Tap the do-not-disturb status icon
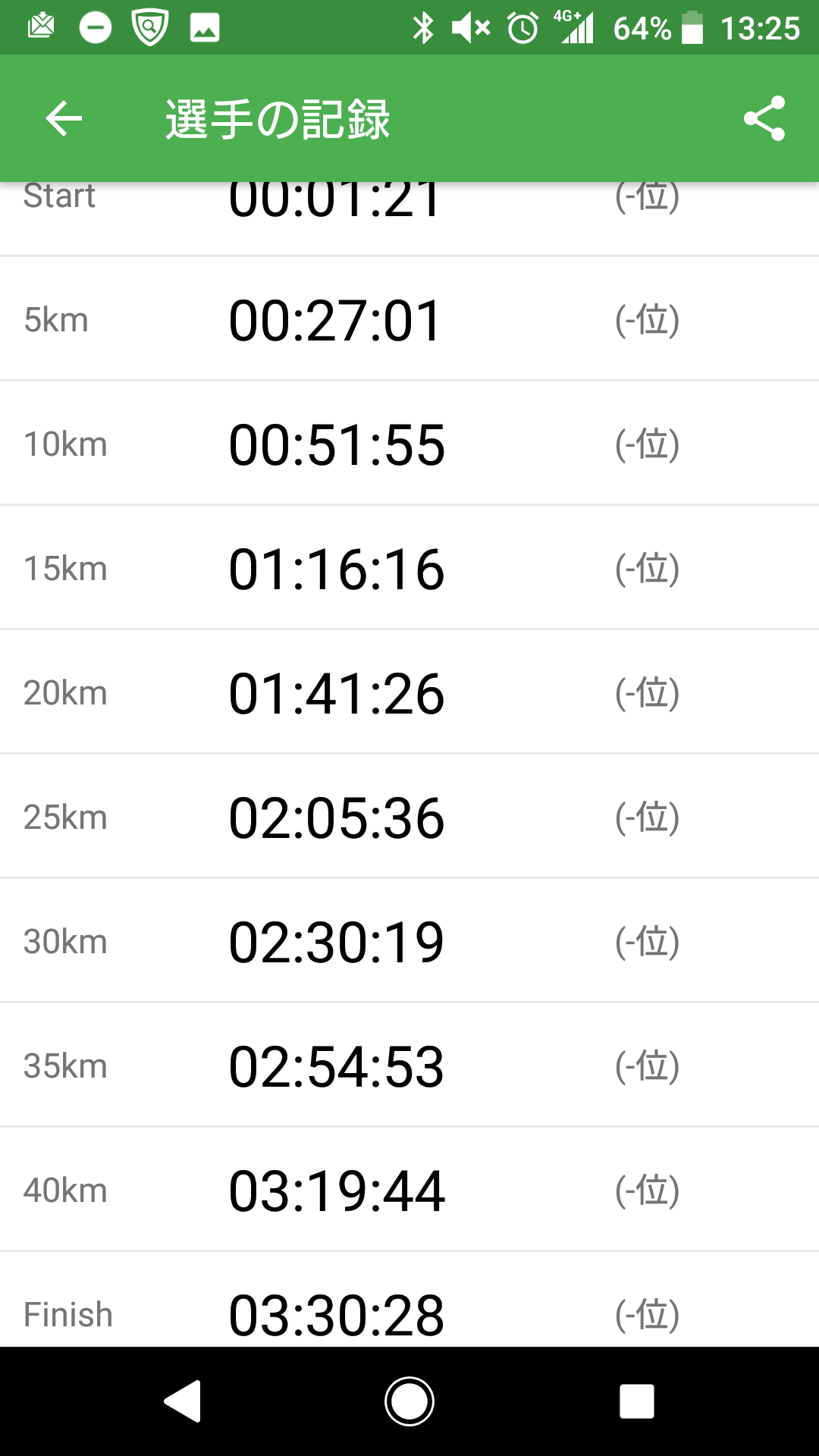Viewport: 819px width, 1456px height. point(96,29)
